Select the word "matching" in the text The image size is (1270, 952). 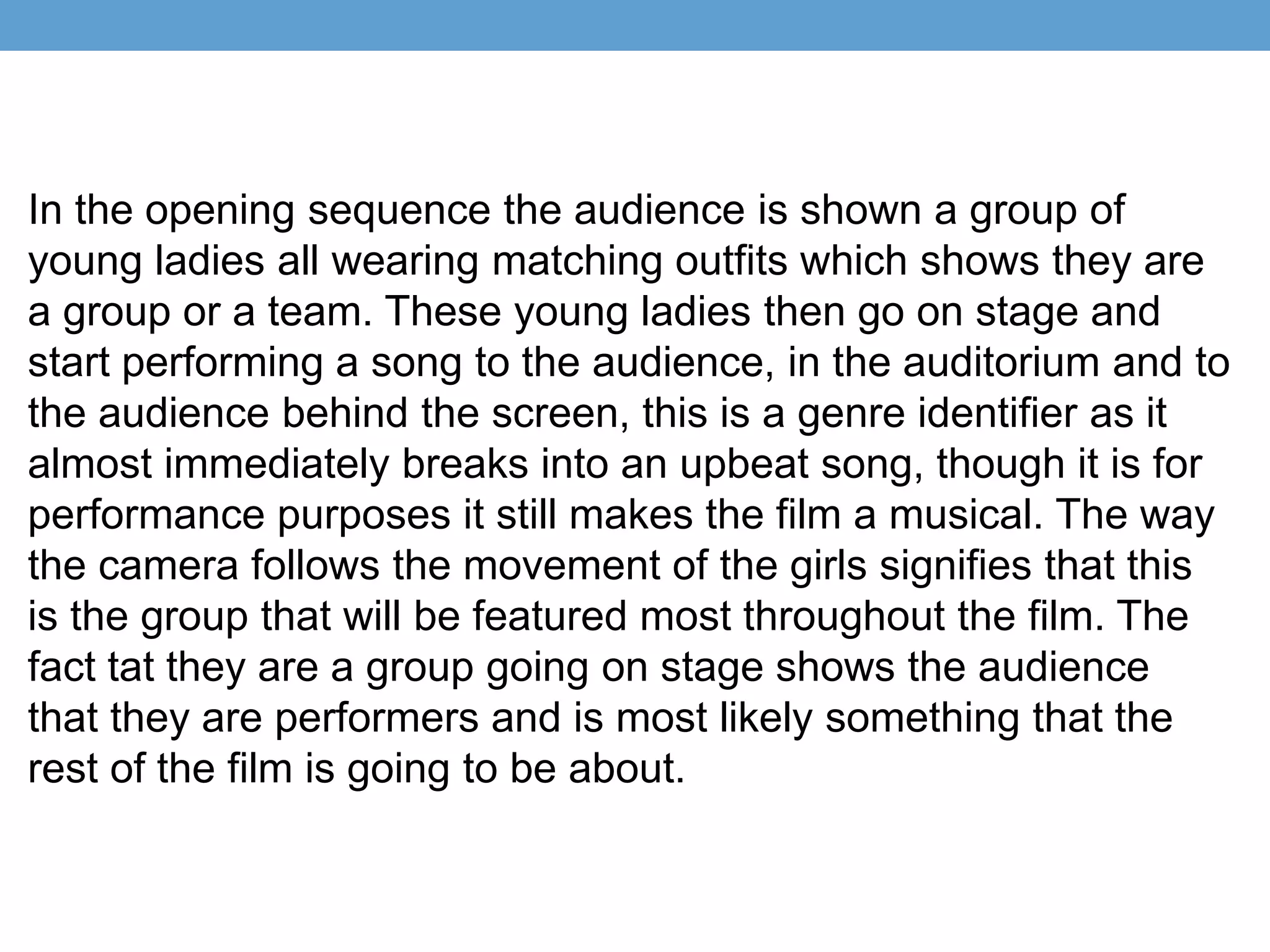pos(577,262)
